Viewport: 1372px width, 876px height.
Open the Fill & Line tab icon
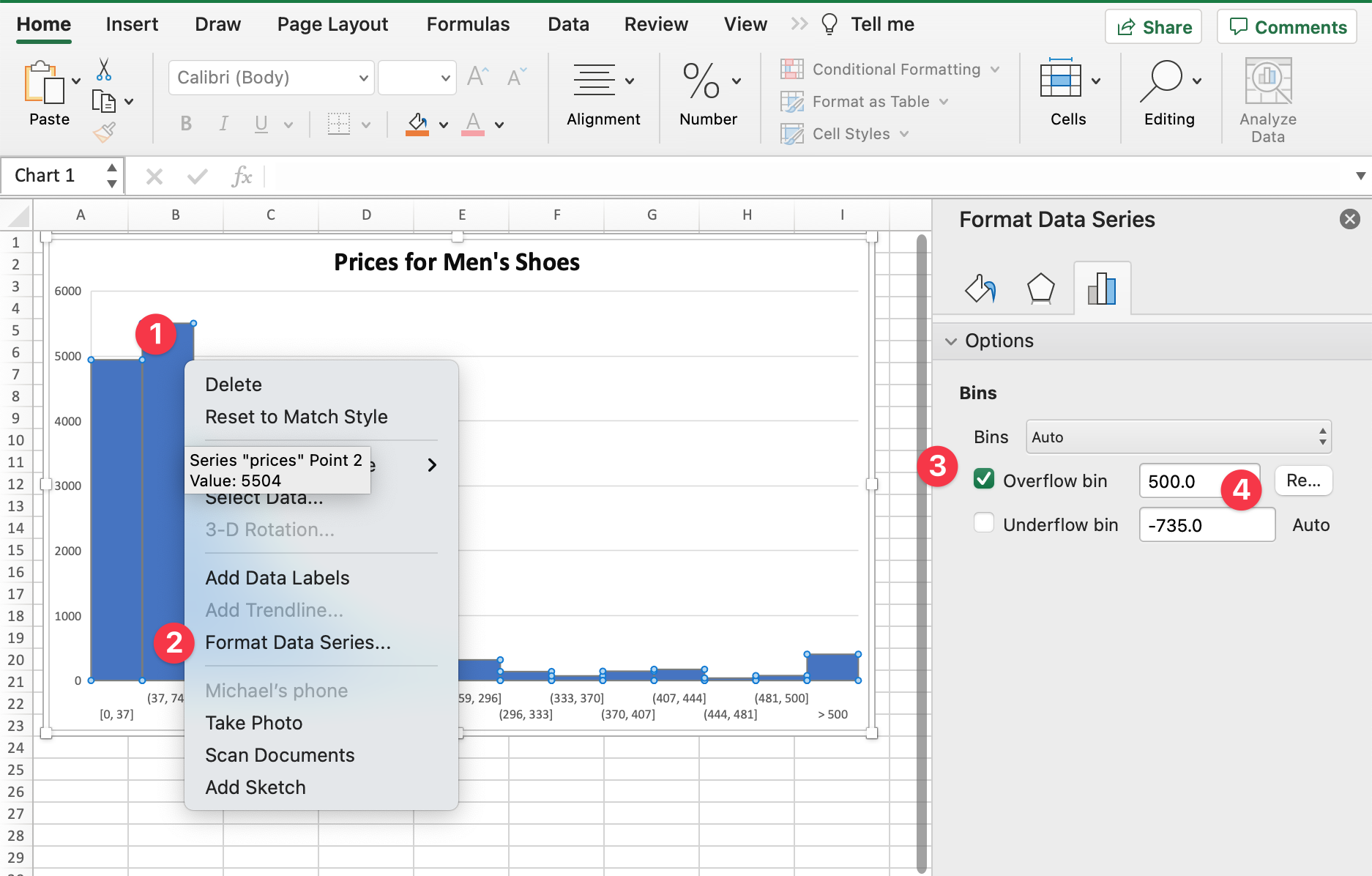click(980, 289)
